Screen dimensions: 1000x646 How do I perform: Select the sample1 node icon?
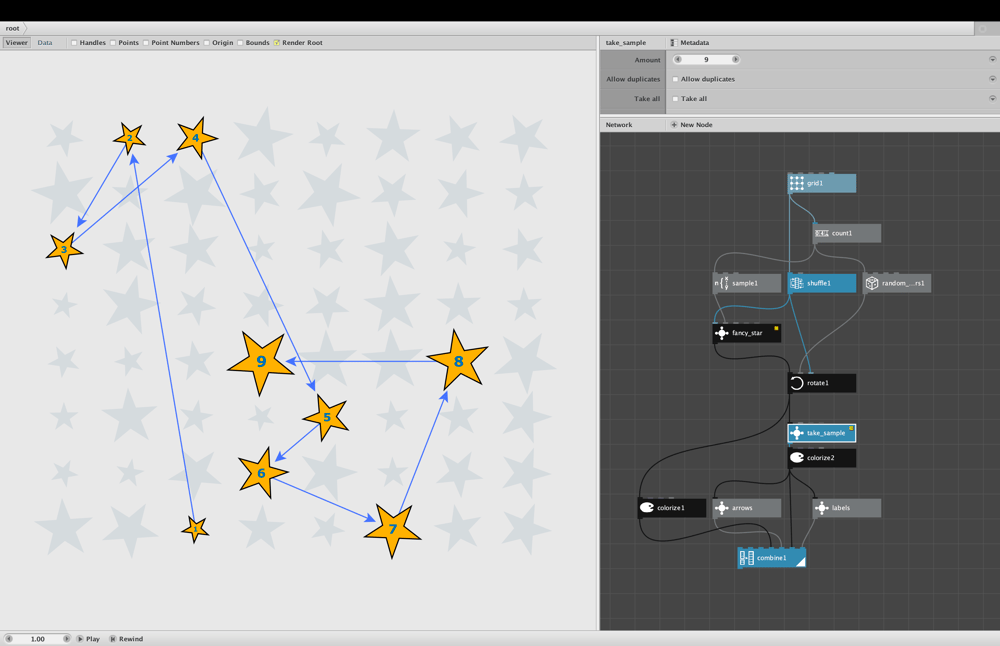tap(721, 283)
